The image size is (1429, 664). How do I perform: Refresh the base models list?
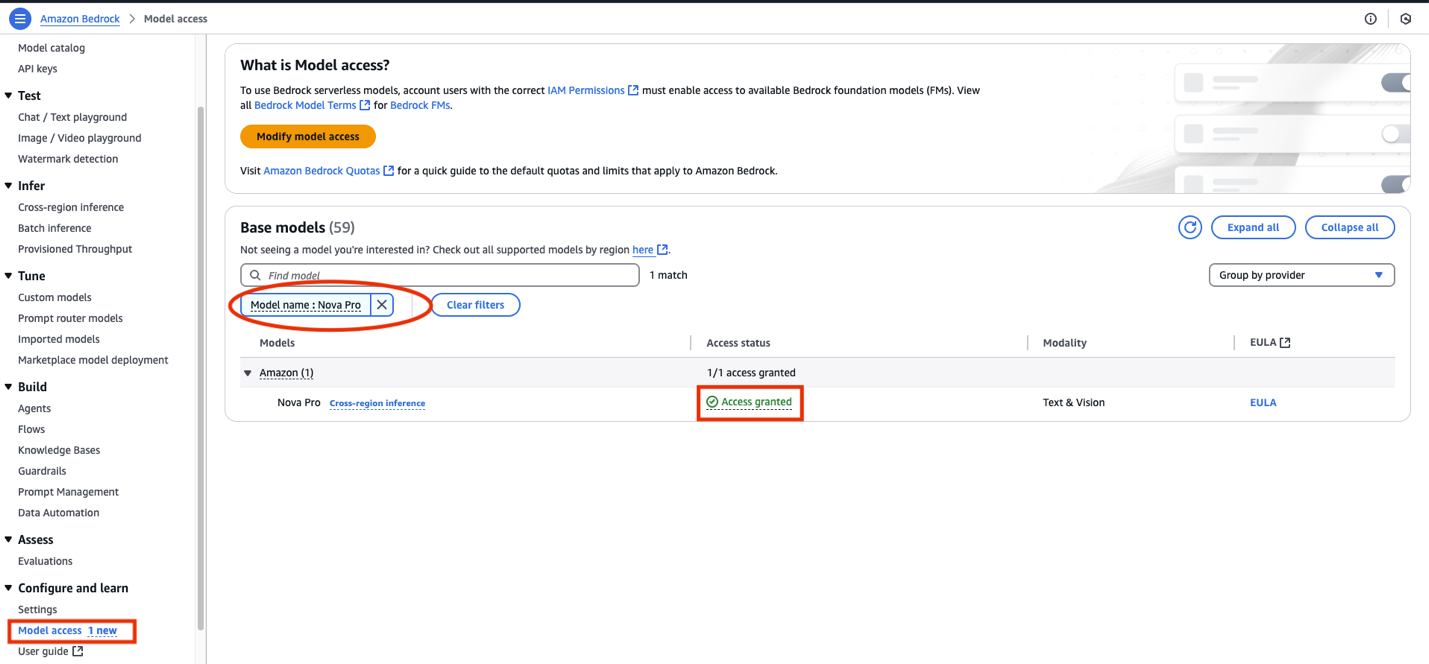[x=1189, y=228]
